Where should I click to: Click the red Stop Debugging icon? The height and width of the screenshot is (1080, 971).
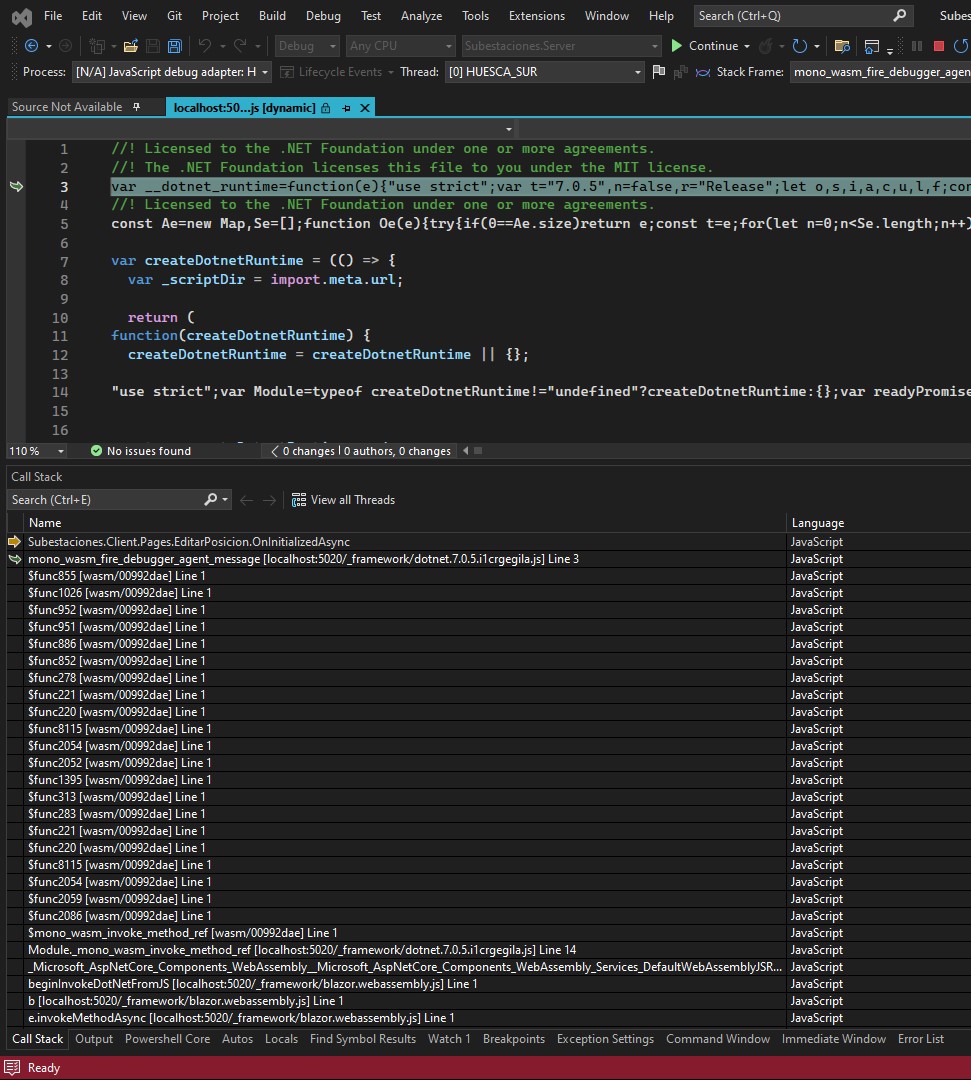(x=939, y=46)
